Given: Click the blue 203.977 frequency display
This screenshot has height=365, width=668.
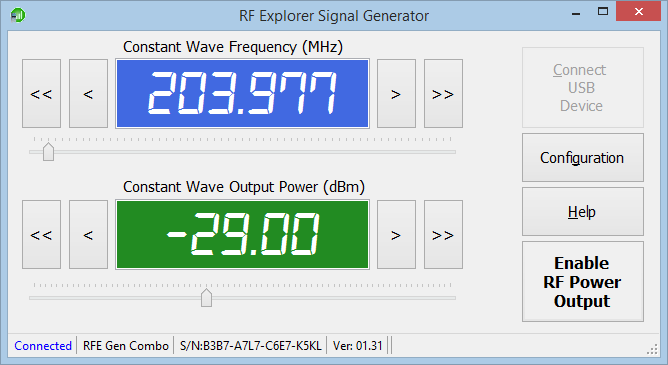Looking at the screenshot, I should tap(242, 94).
